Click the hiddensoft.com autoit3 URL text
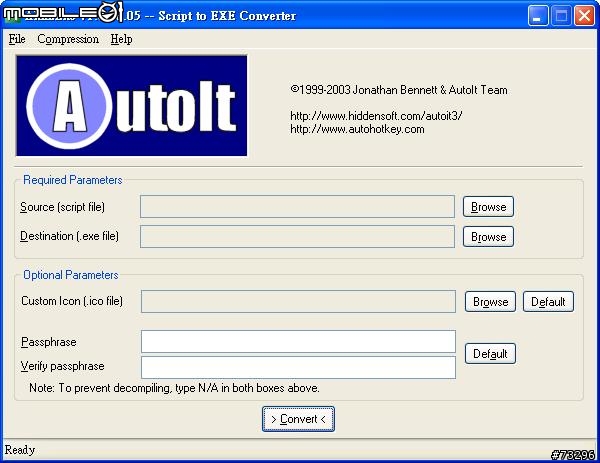The image size is (600, 463). tap(376, 116)
